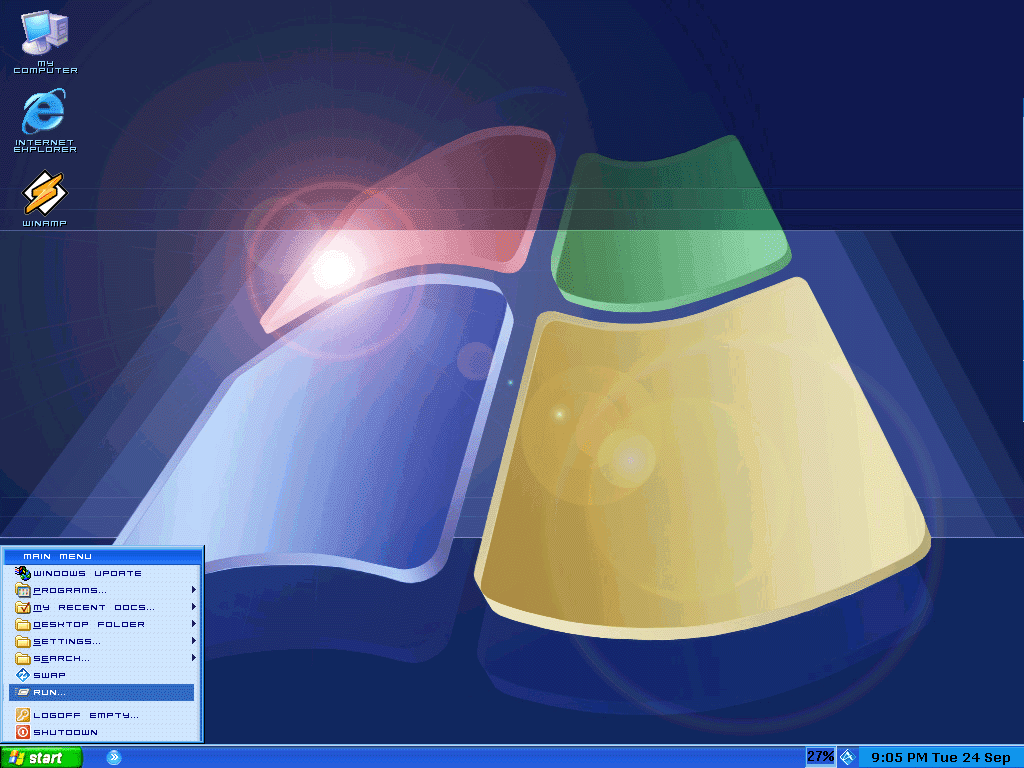Click the Swap diamond icon
Image resolution: width=1024 pixels, height=768 pixels.
[x=23, y=675]
